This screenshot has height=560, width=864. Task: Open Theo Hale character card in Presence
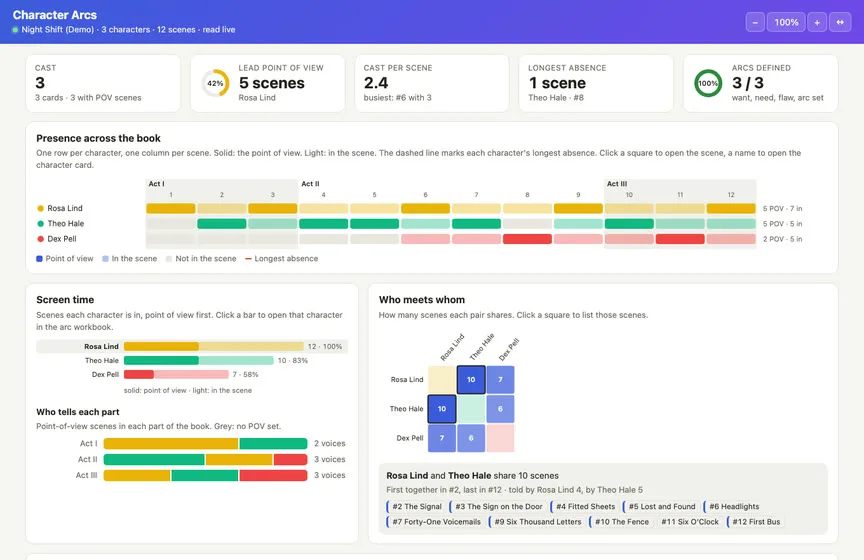[66, 224]
